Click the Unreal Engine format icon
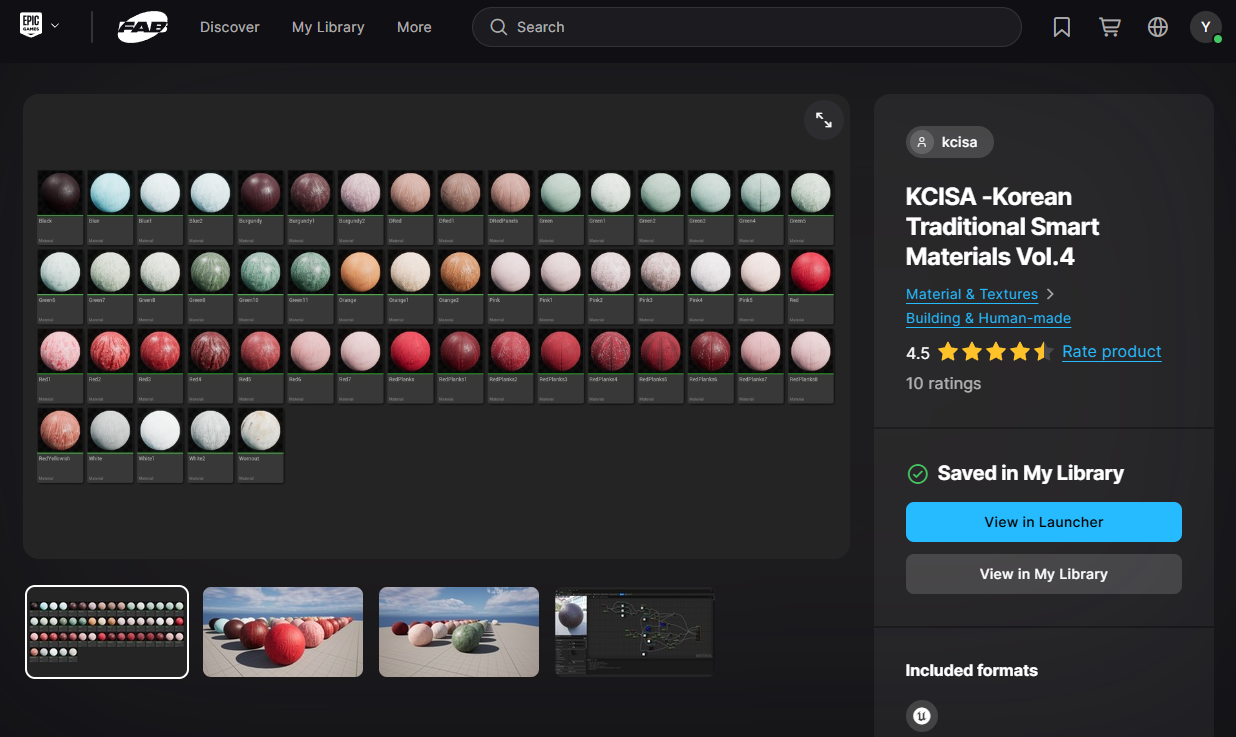Image resolution: width=1236 pixels, height=737 pixels. [921, 715]
